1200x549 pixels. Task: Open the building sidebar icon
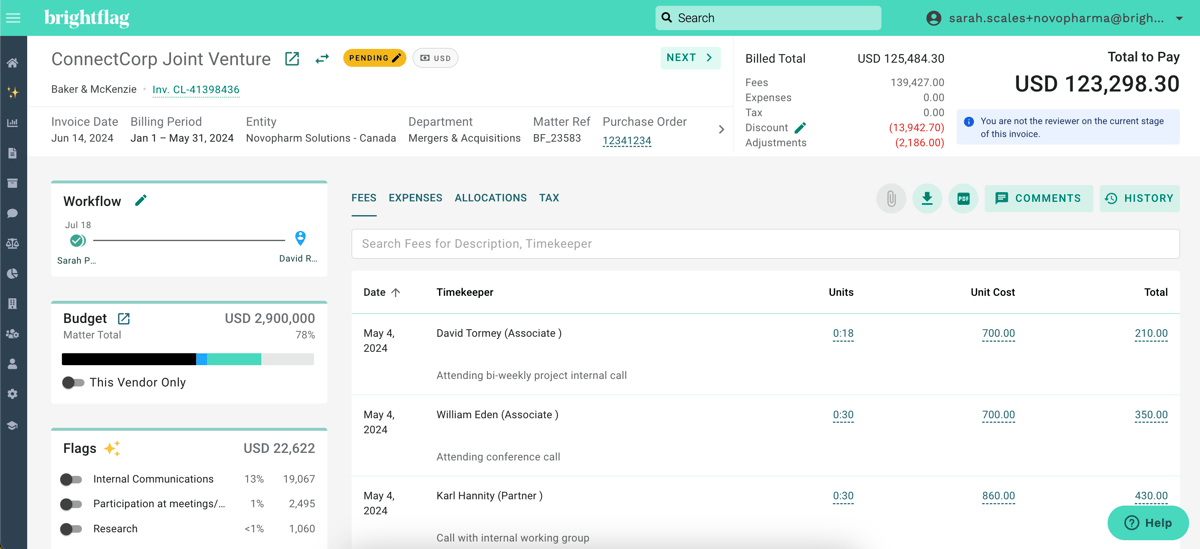coord(13,303)
